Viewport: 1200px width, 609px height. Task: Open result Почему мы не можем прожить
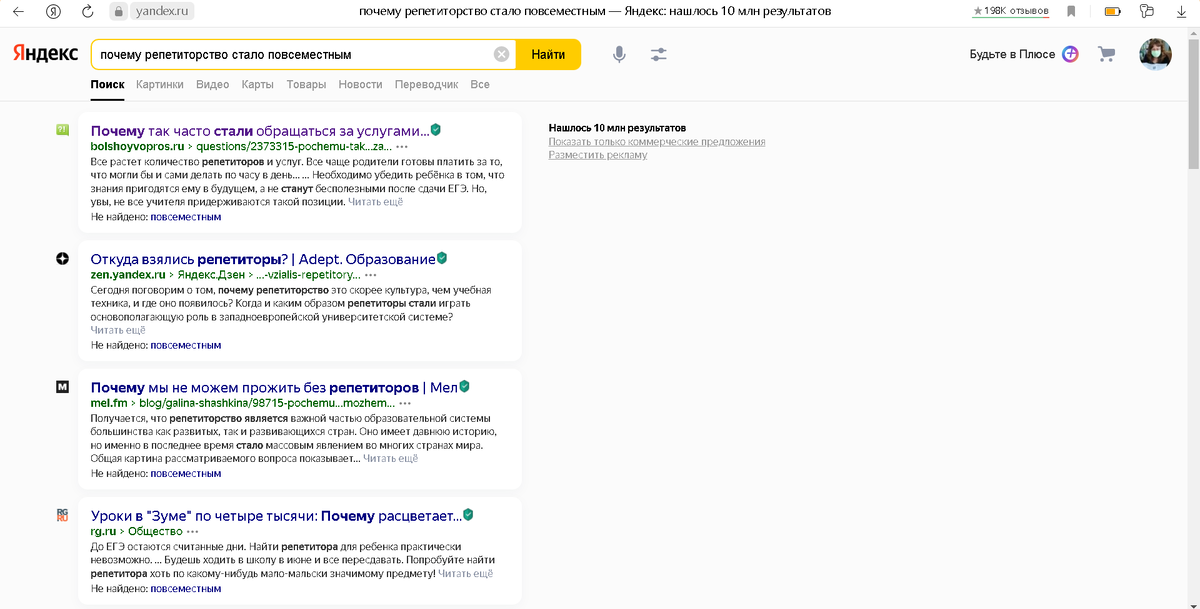[273, 386]
